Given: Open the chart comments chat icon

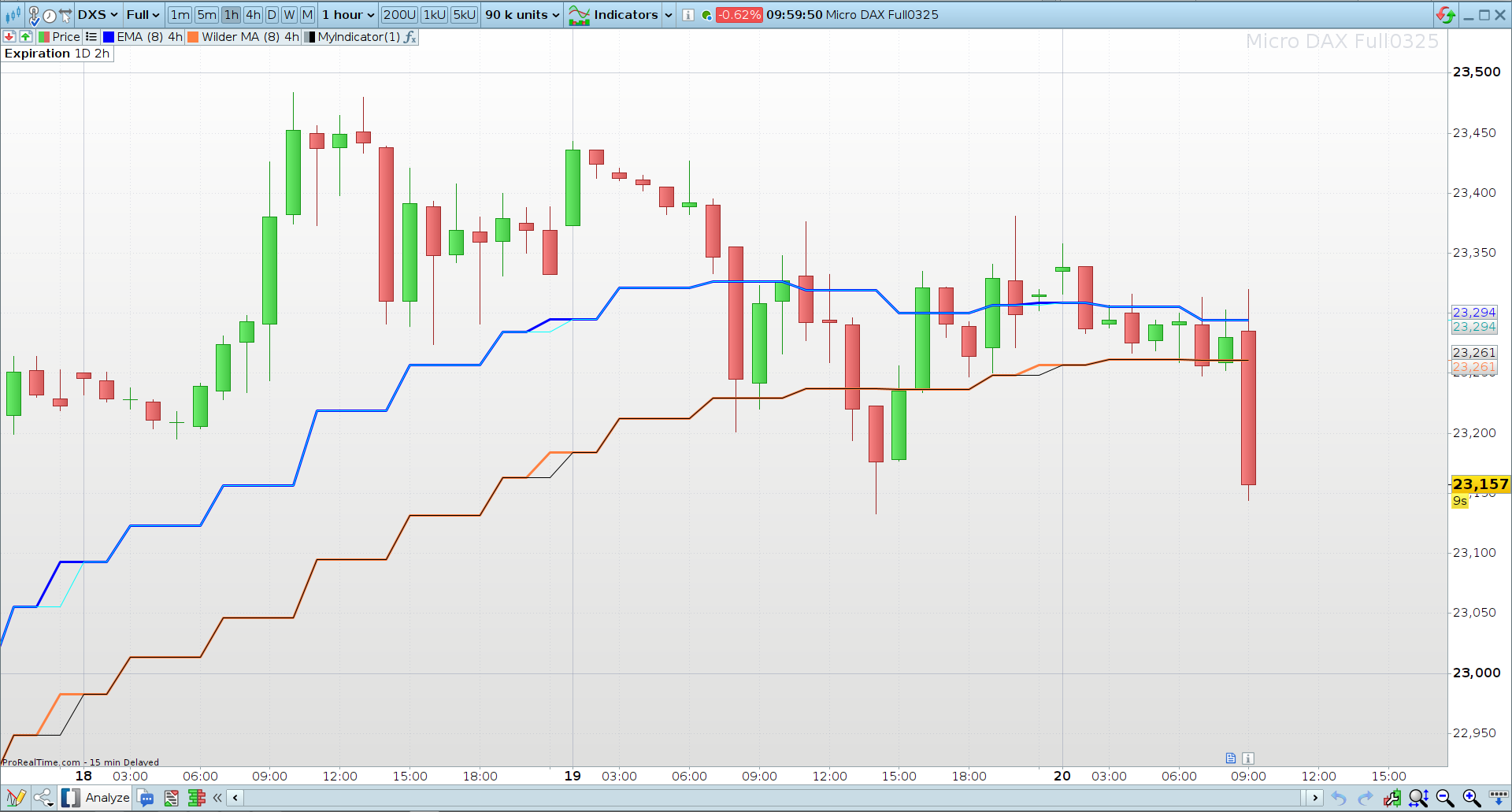Looking at the screenshot, I should pos(146,798).
